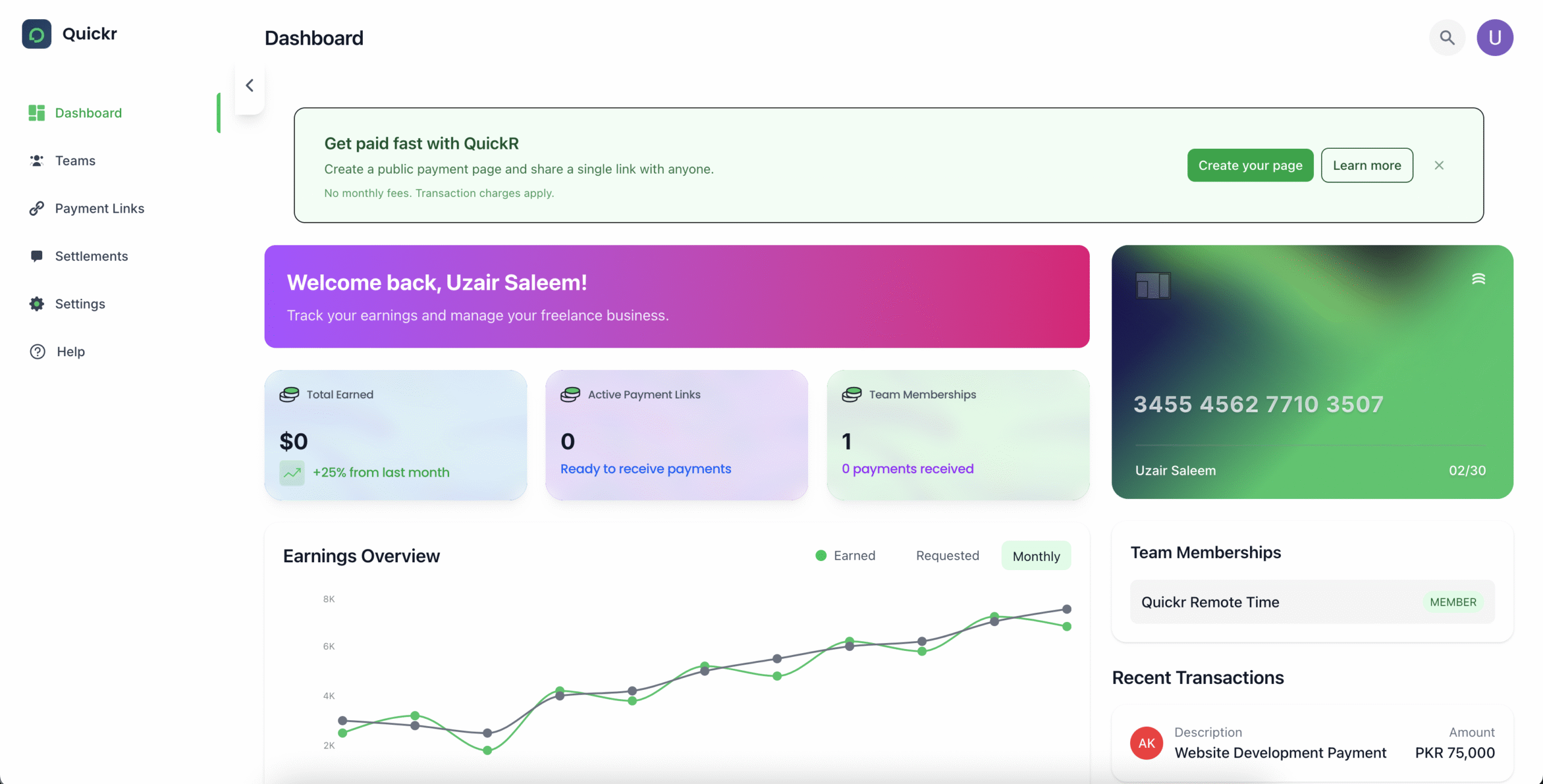Click Create your page button

pos(1250,165)
